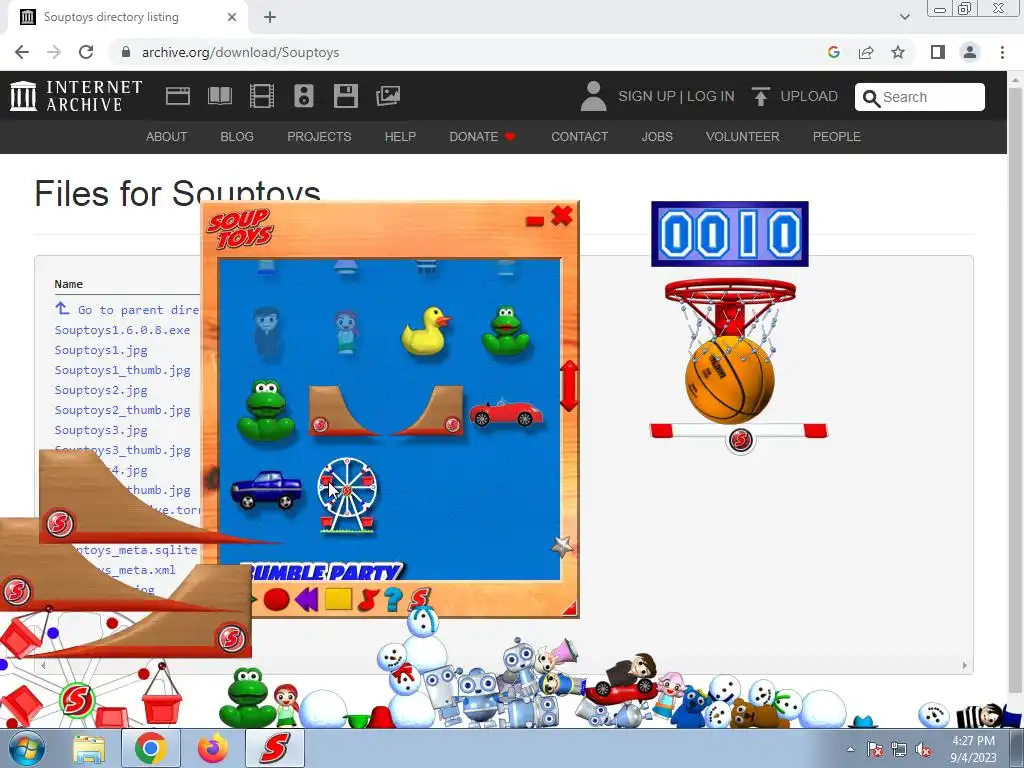The image size is (1024, 768).
Task: Expand the tab search chevron
Action: (904, 17)
